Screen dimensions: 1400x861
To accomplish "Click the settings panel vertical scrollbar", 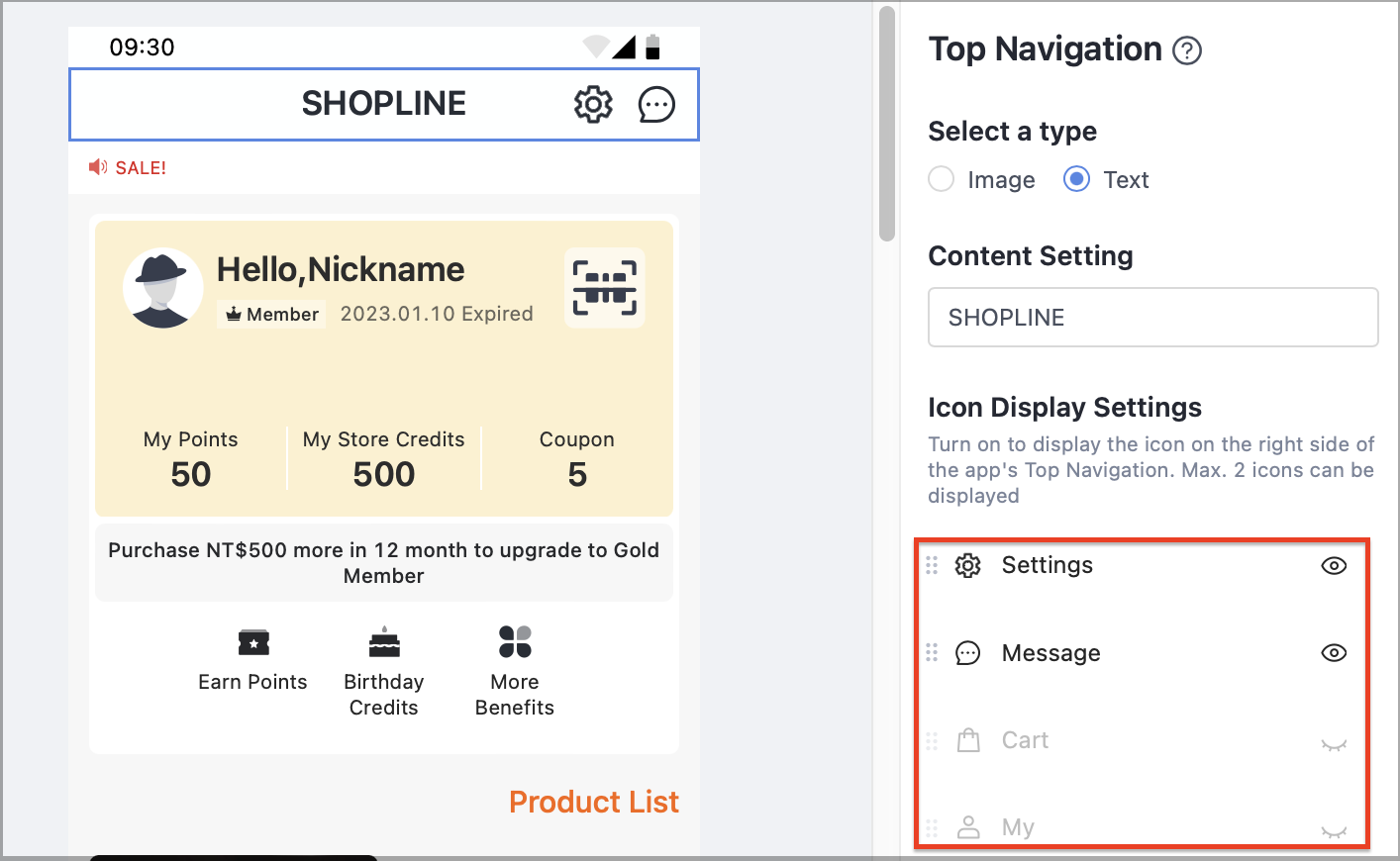I will (x=887, y=124).
